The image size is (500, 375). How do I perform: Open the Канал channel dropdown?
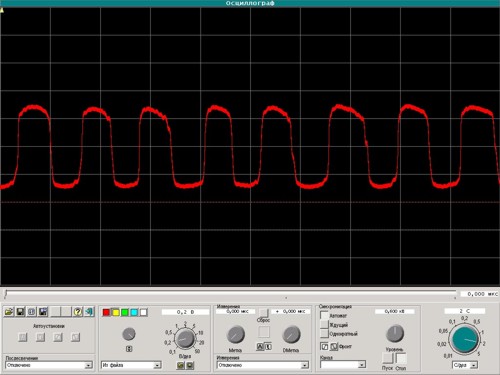pyautogui.click(x=343, y=365)
